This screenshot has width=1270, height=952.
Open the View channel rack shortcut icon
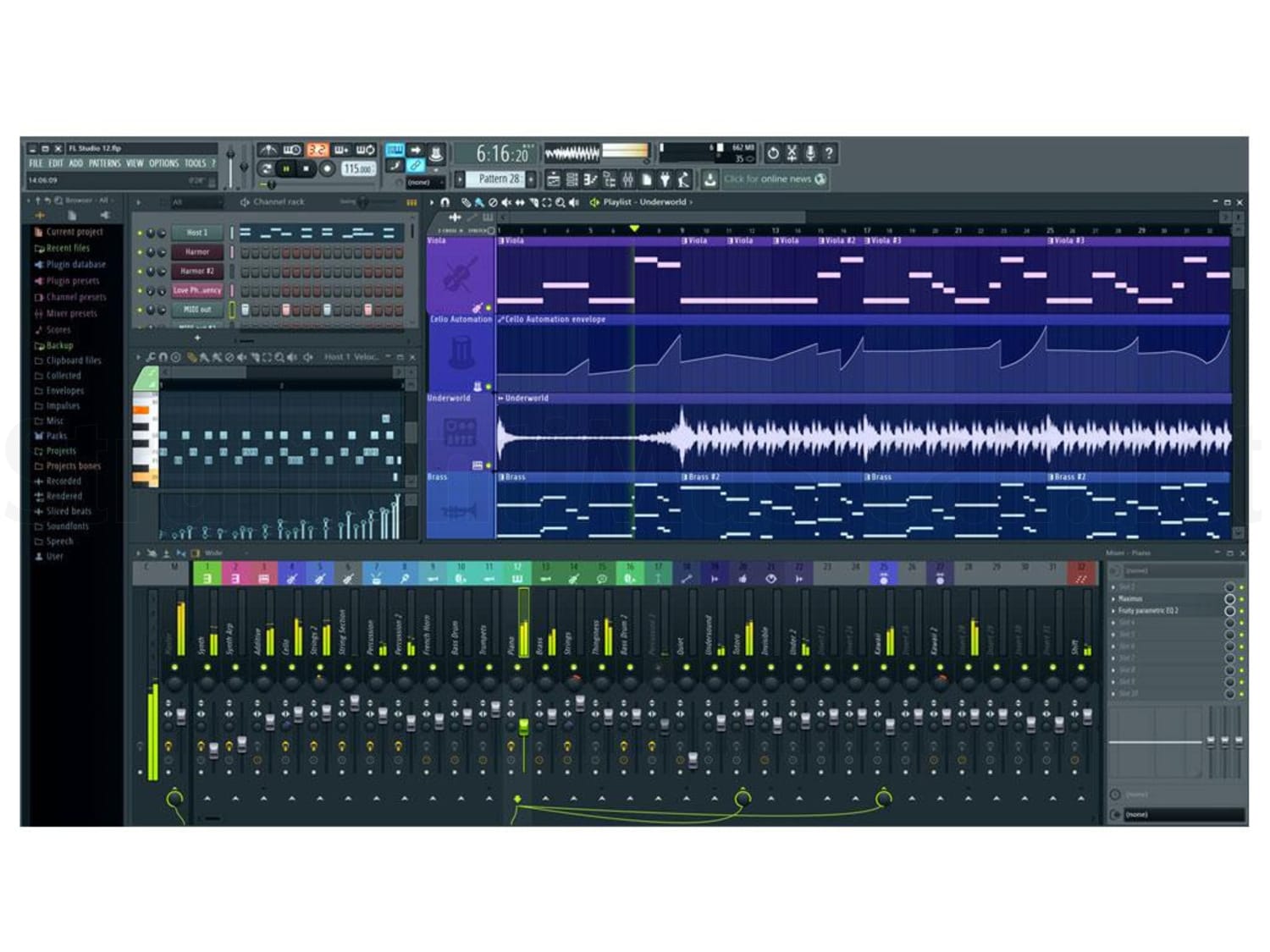pyautogui.click(x=571, y=179)
